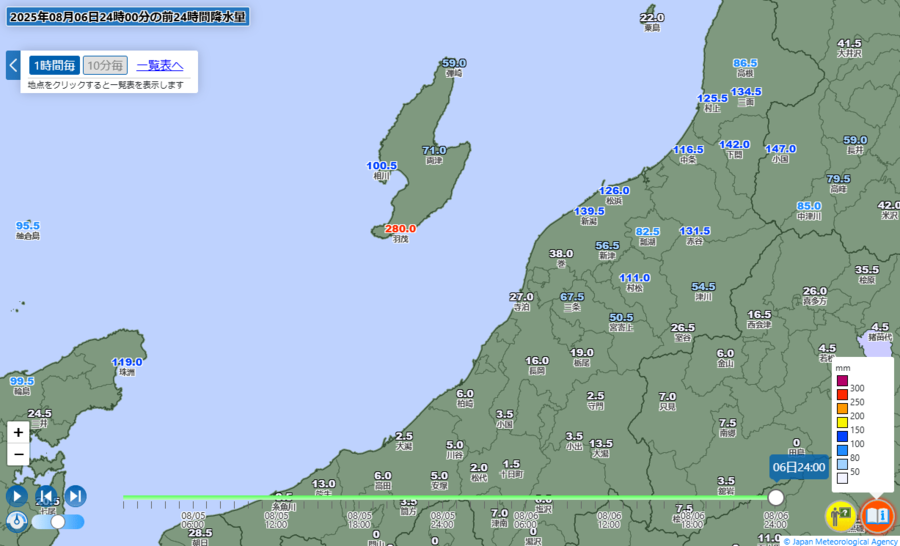This screenshot has width=900, height=546.
Task: Switch to 10分毎 interval
Action: pyautogui.click(x=105, y=65)
